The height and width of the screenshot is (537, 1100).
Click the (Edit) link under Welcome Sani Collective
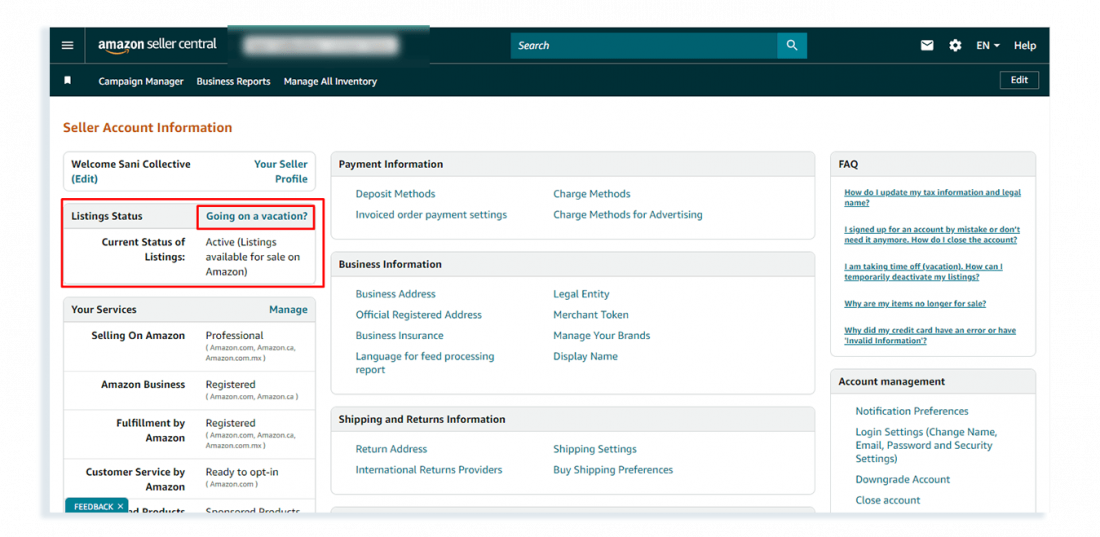[x=84, y=179]
